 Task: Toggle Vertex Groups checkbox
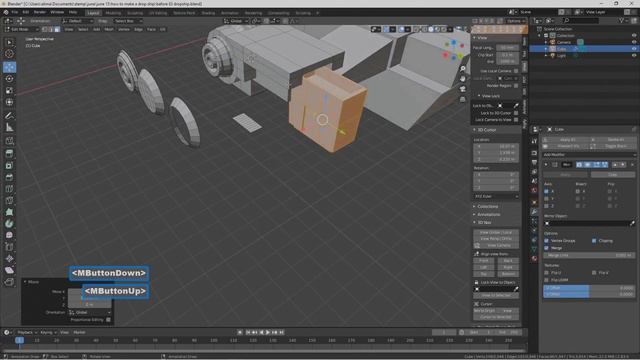tap(547, 241)
